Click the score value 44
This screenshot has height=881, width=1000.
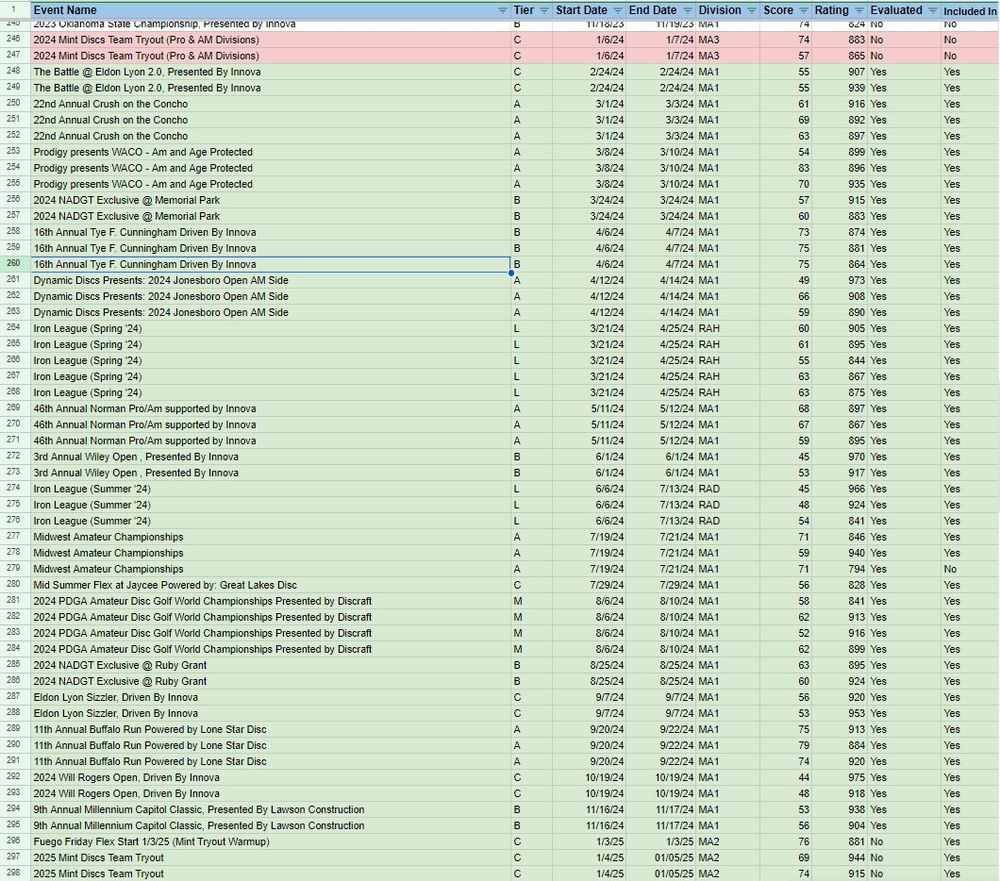click(804, 777)
